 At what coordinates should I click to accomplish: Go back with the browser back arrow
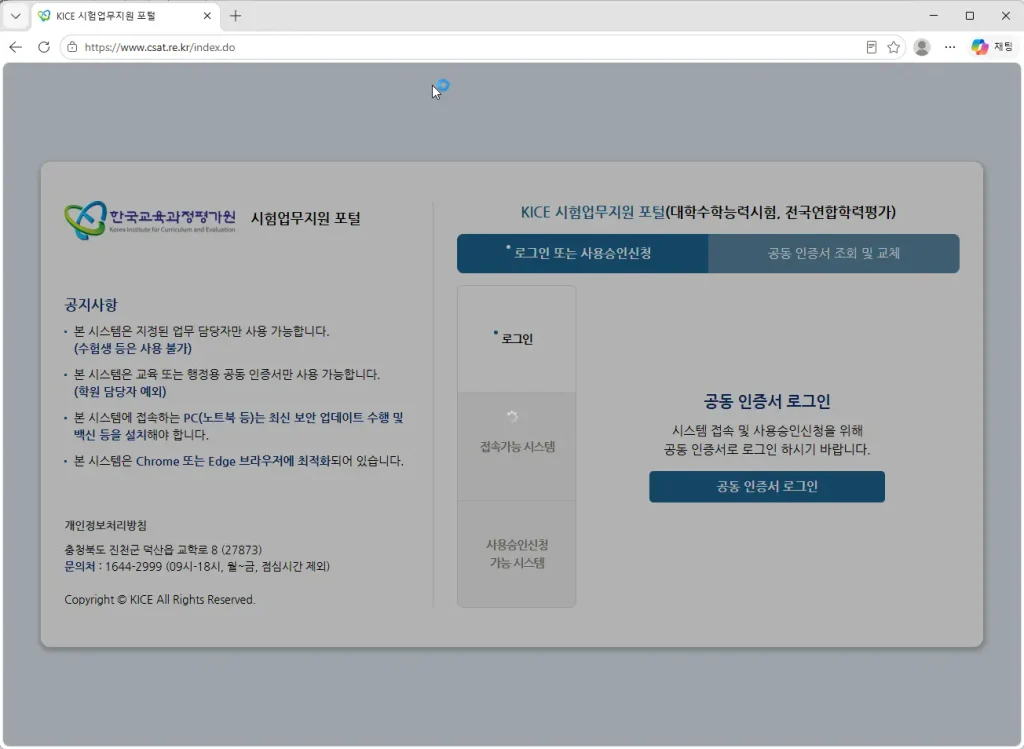click(x=16, y=47)
